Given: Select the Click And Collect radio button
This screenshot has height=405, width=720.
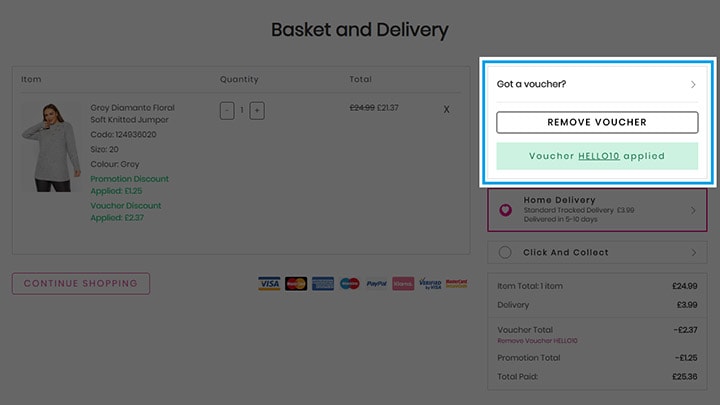Looking at the screenshot, I should [x=505, y=252].
